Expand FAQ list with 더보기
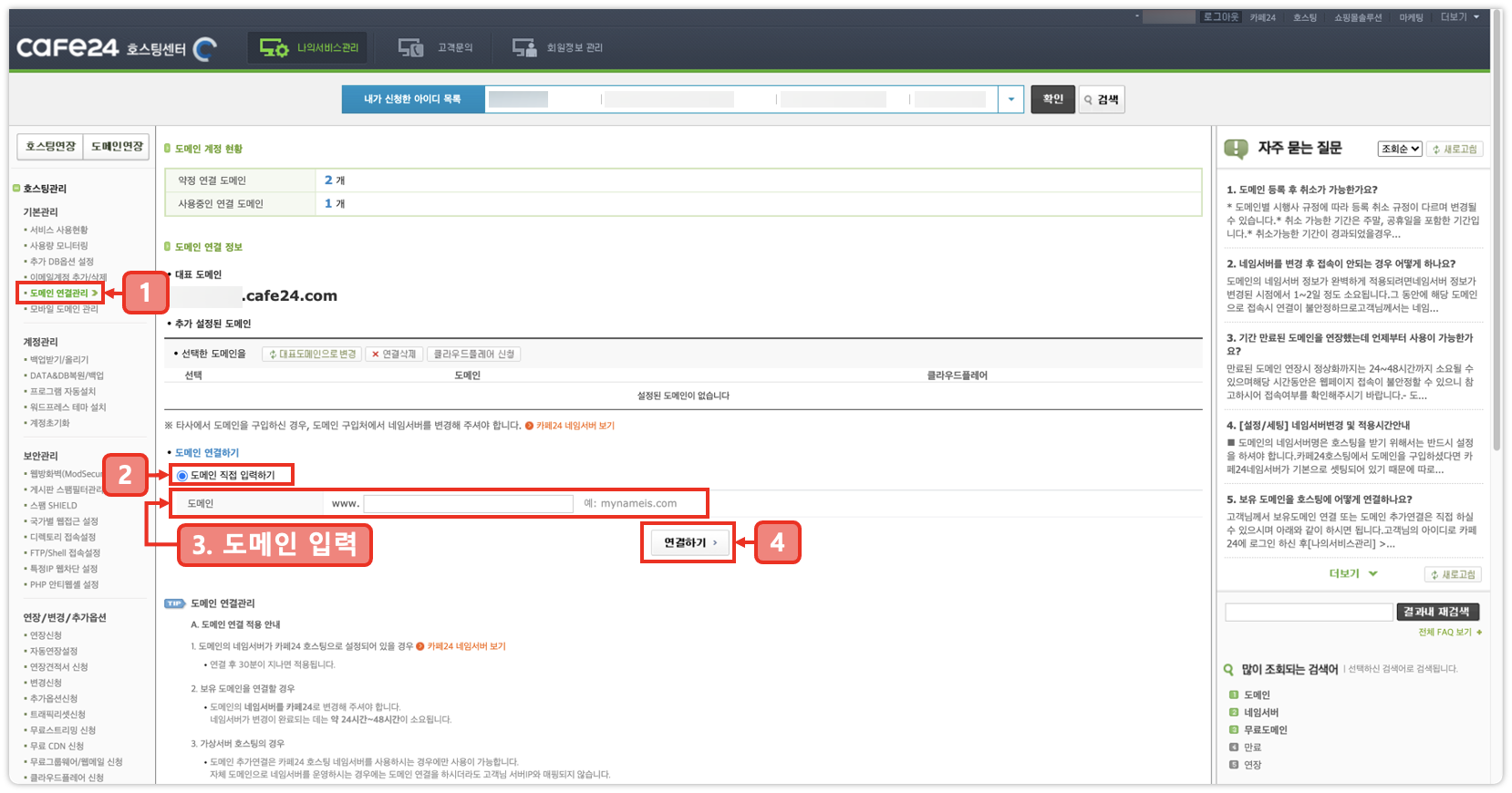This screenshot has height=793, width=1512. tap(1353, 573)
